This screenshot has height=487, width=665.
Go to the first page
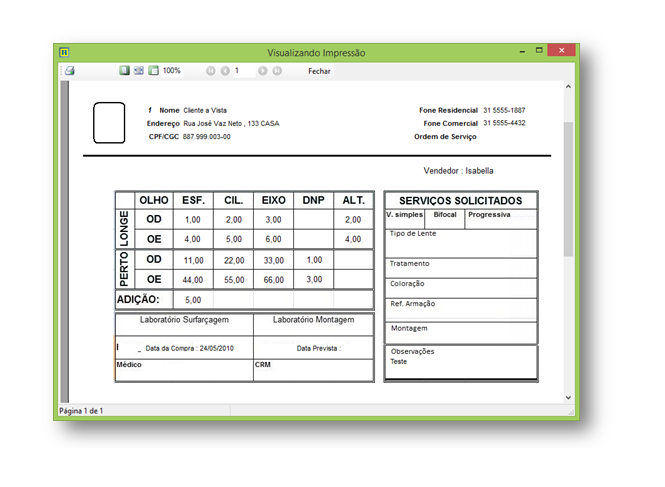[211, 71]
